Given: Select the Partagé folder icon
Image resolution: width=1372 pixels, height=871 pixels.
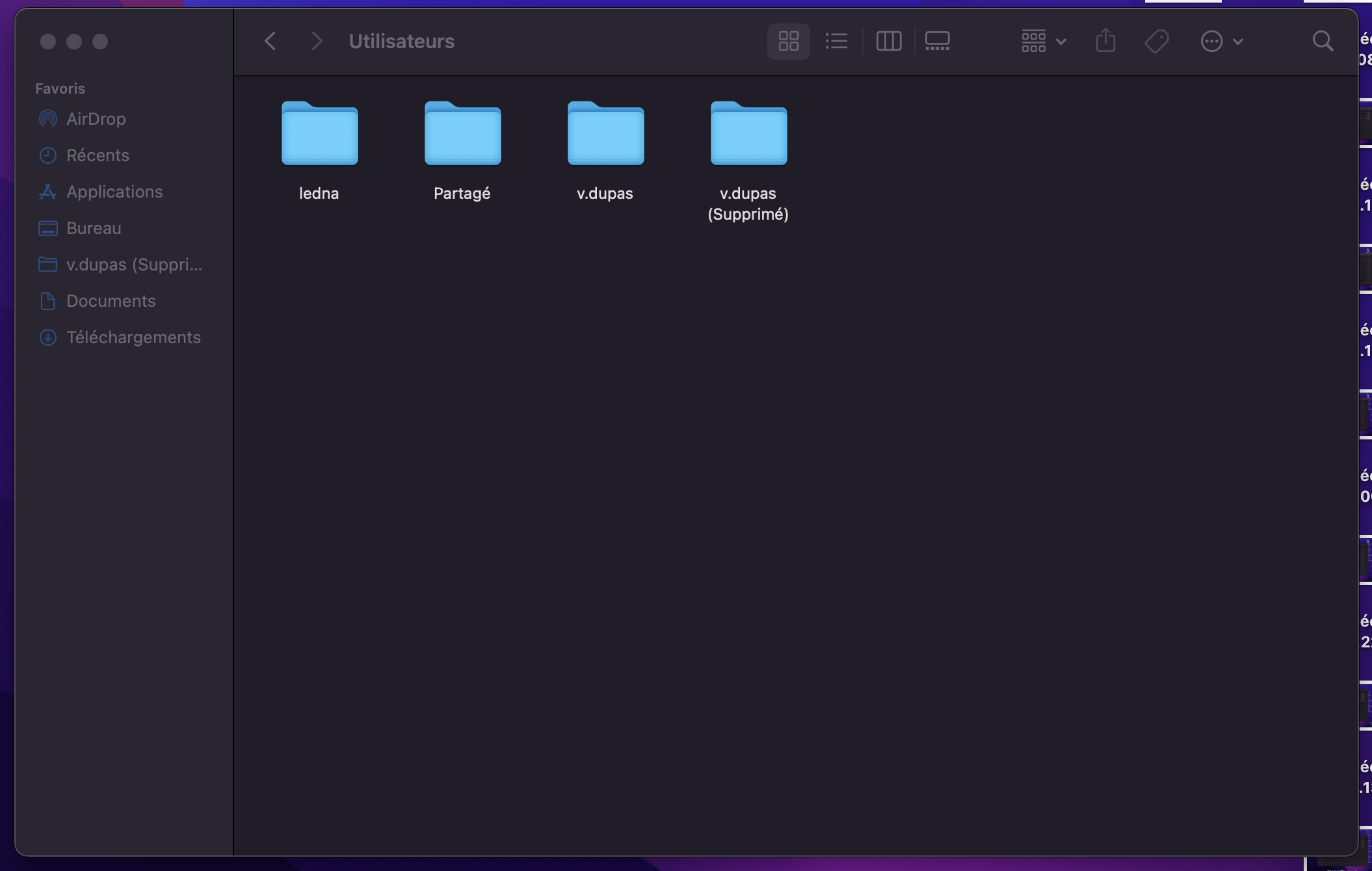Looking at the screenshot, I should point(462,135).
